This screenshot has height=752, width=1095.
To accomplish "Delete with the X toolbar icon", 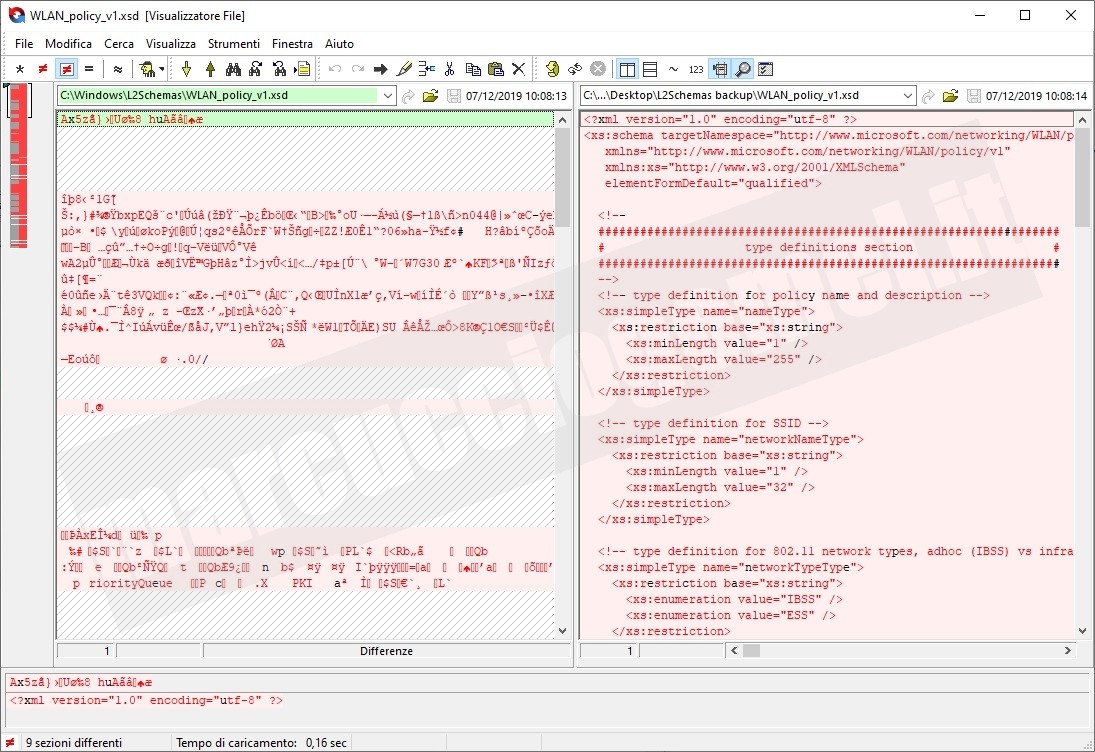I will 518,69.
